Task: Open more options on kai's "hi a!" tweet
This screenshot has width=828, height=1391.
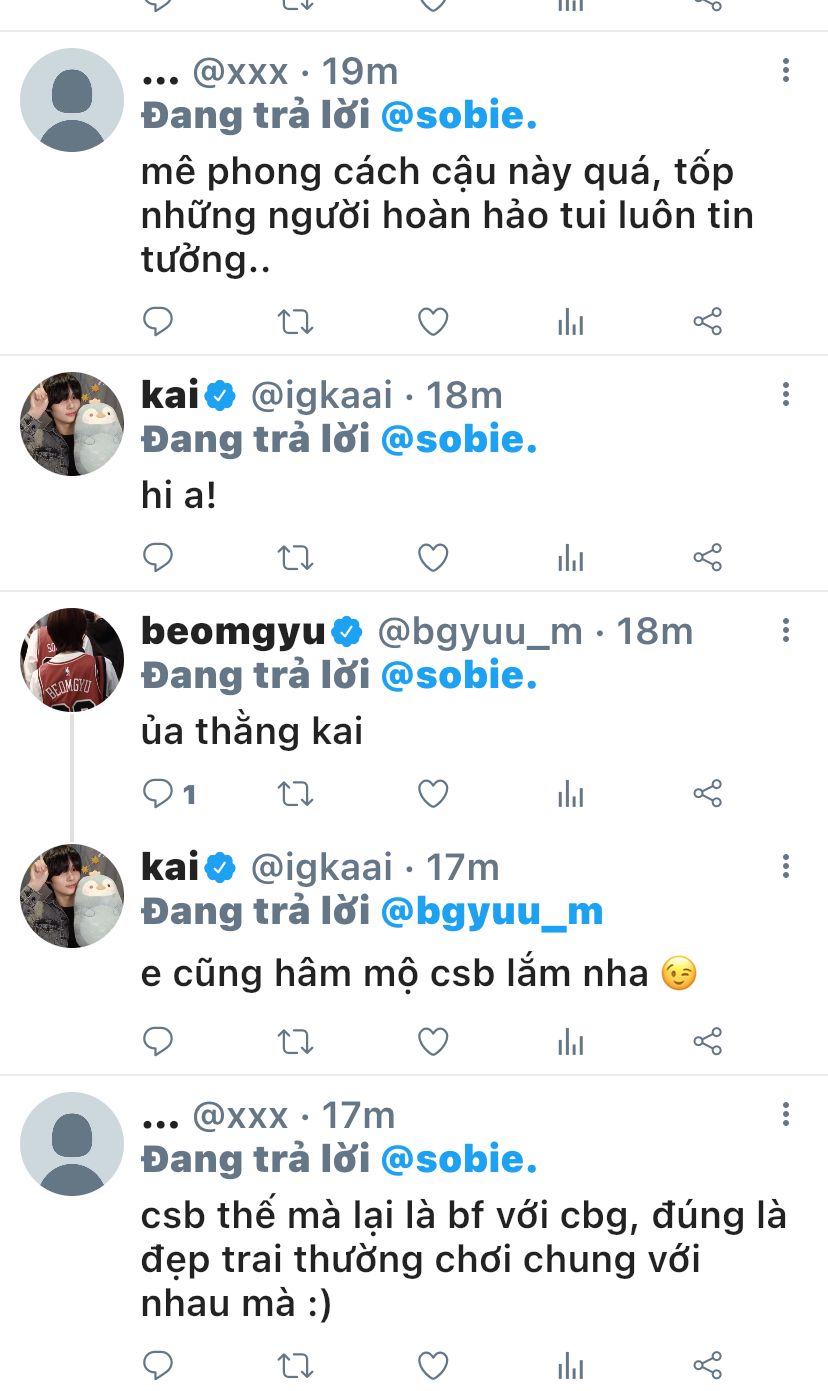Action: pos(786,394)
